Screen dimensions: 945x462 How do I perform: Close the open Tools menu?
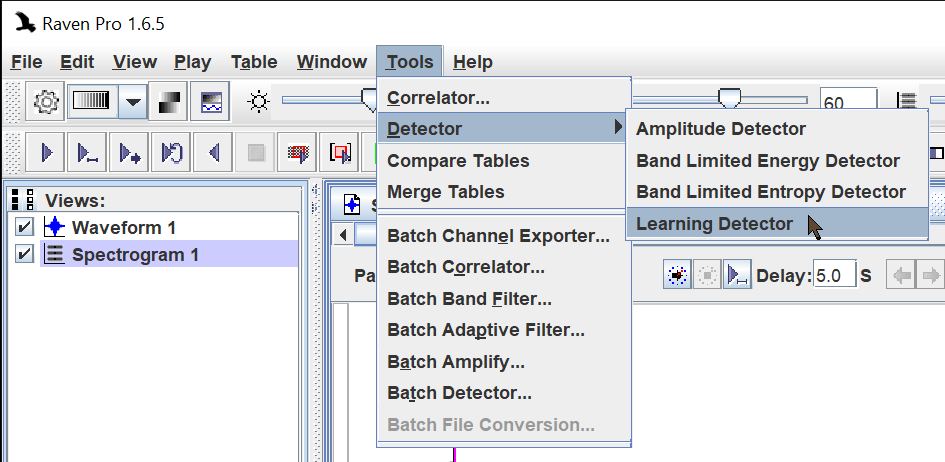[x=410, y=61]
